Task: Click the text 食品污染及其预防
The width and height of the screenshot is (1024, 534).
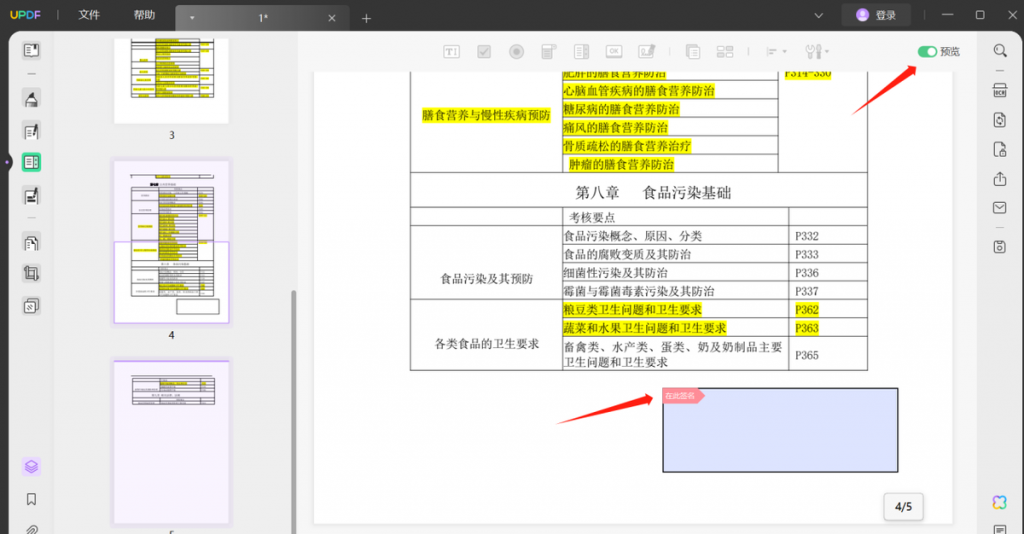Action: 487,279
